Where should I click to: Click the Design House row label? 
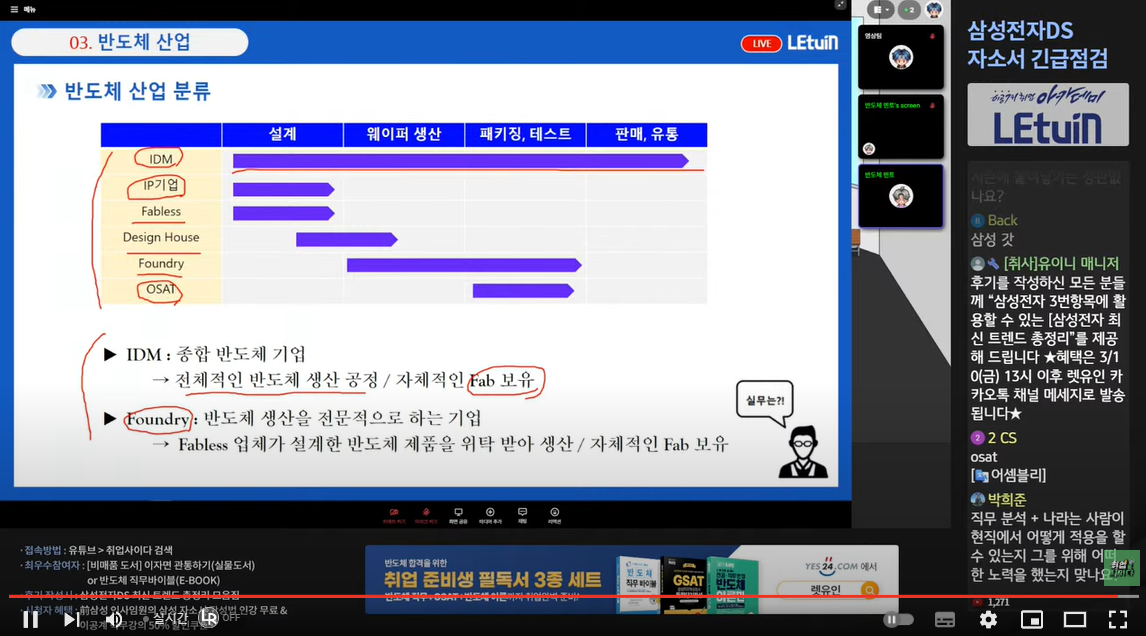pos(161,238)
